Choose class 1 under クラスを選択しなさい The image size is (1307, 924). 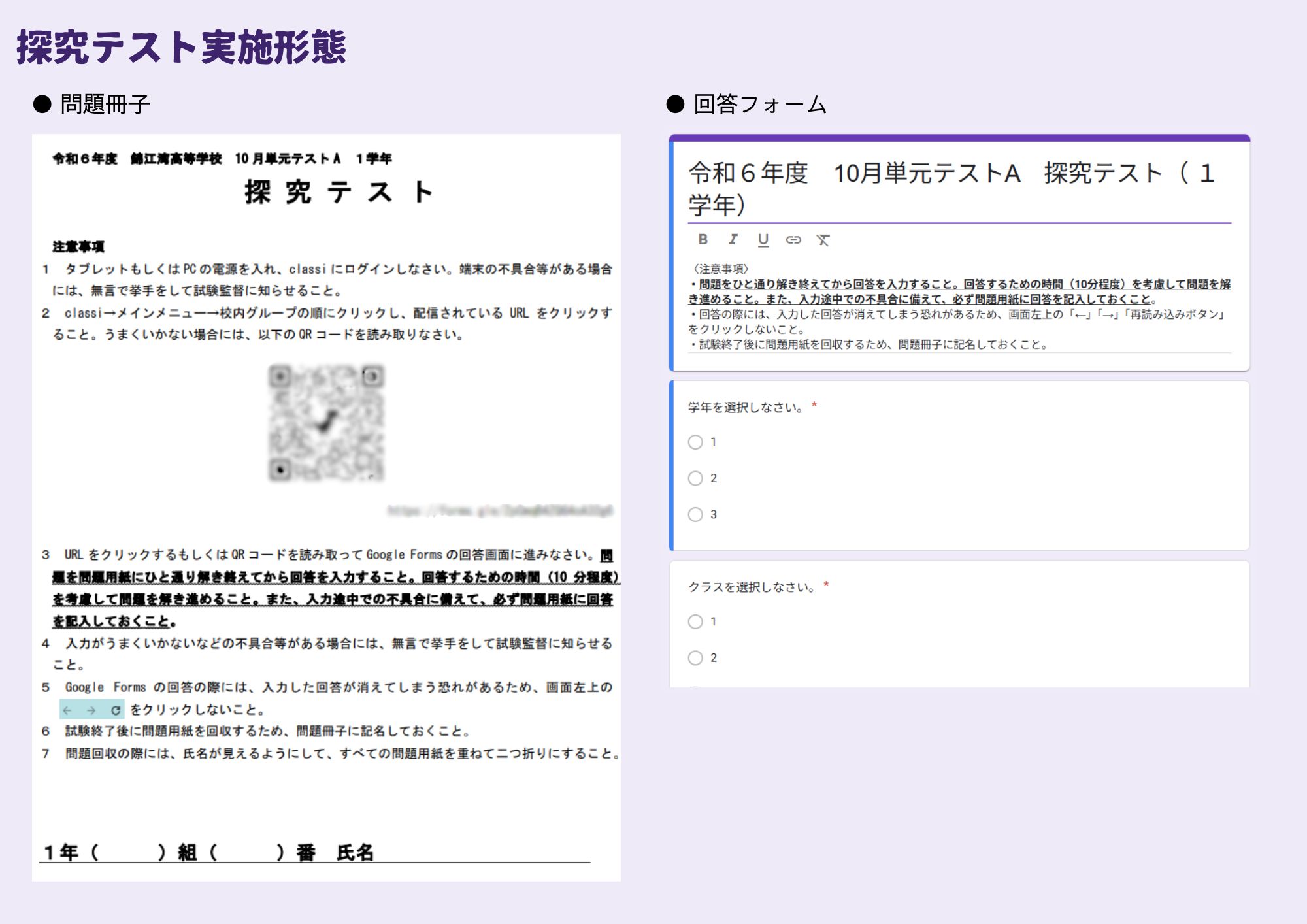point(695,621)
